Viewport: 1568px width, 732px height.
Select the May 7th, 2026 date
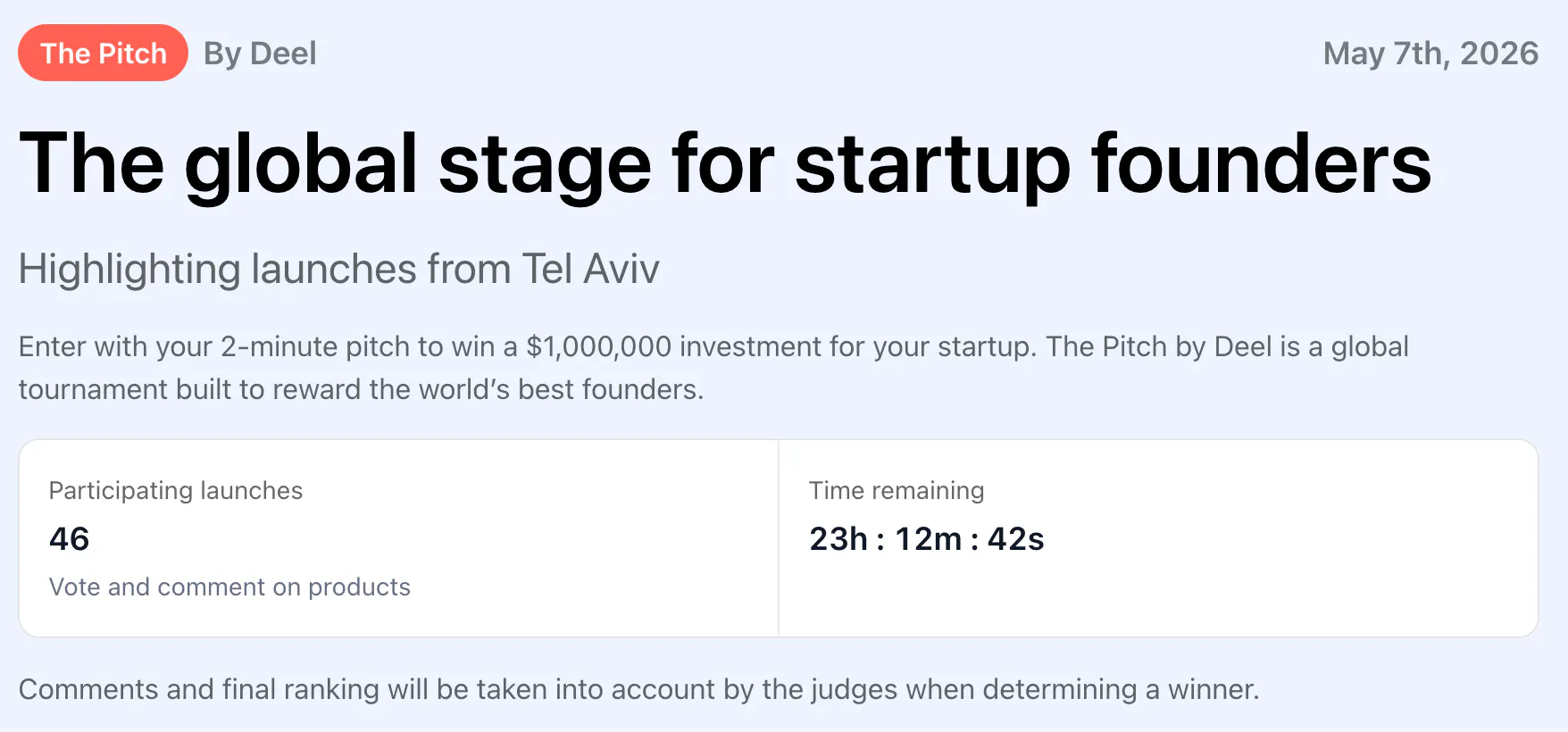1430,54
